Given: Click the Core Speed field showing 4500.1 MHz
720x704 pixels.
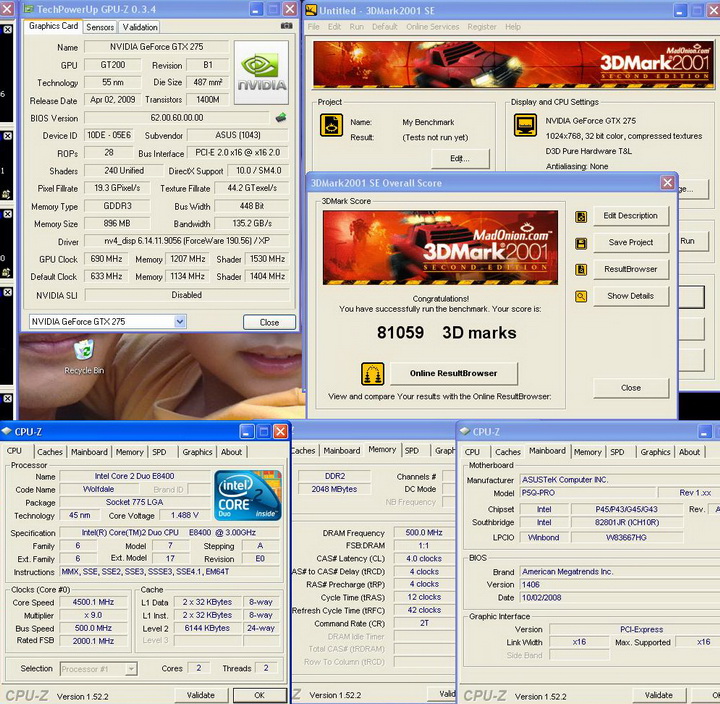Looking at the screenshot, I should click(x=93, y=602).
